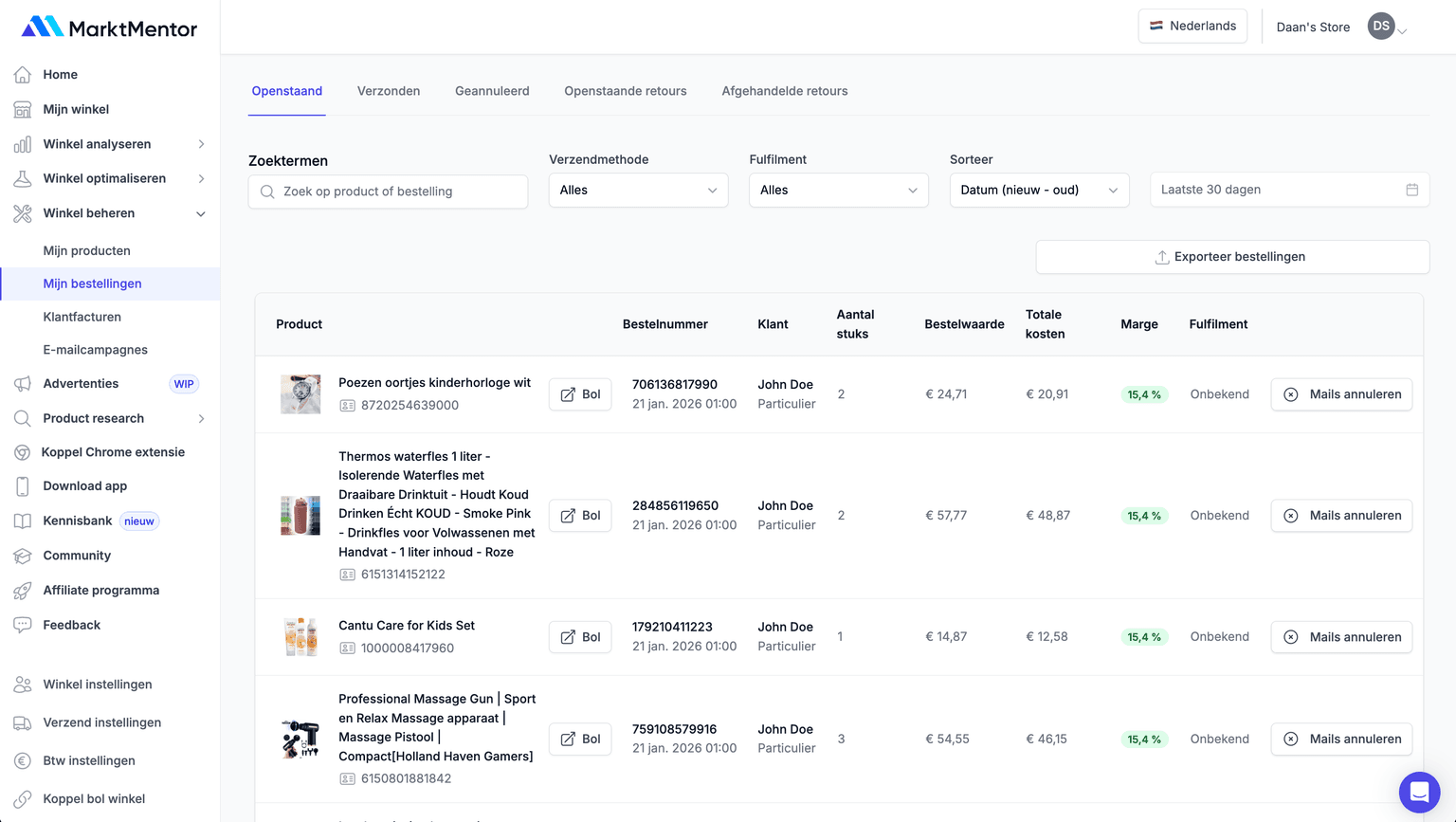The image size is (1456, 822).
Task: Open the Sorteer dropdown
Action: coord(1039,191)
